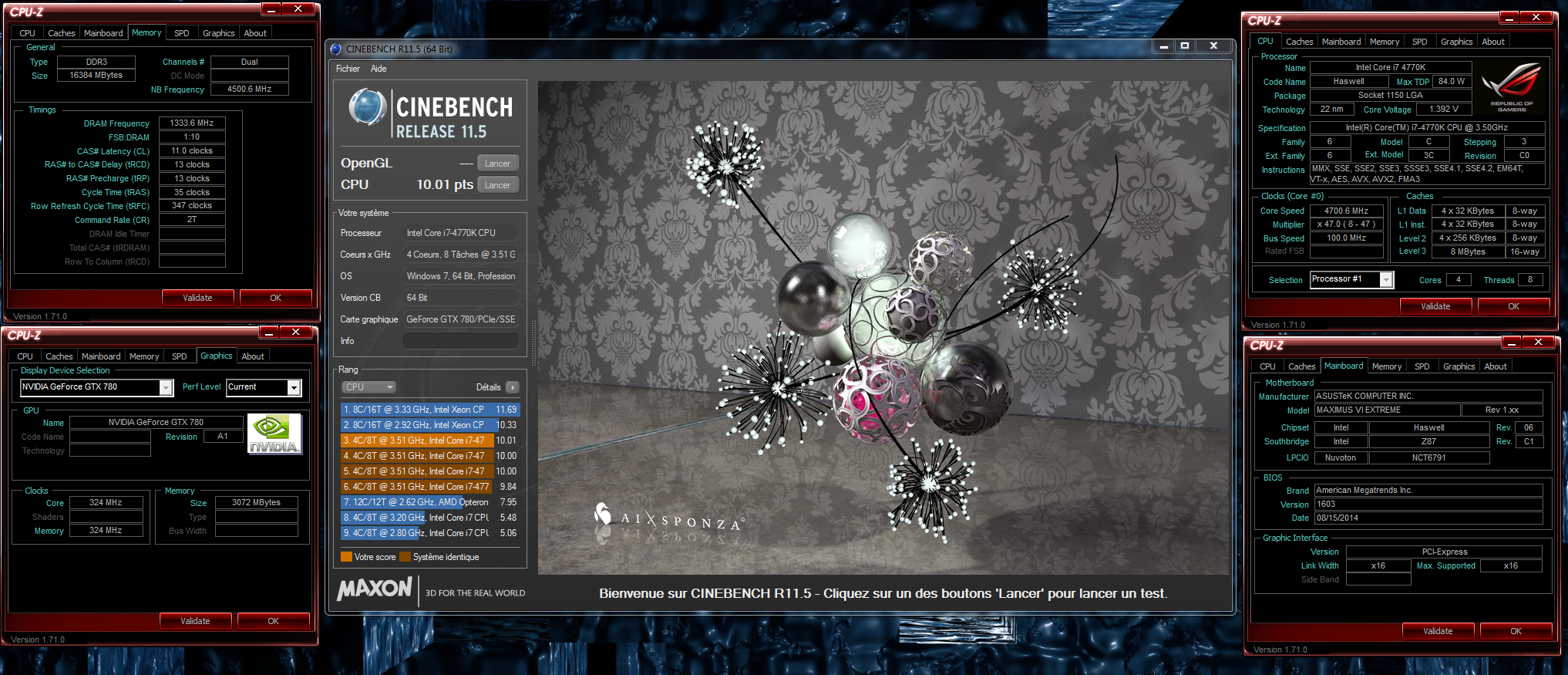
Task: Click OK in the CPU-Z Graphics window
Action: (x=273, y=621)
